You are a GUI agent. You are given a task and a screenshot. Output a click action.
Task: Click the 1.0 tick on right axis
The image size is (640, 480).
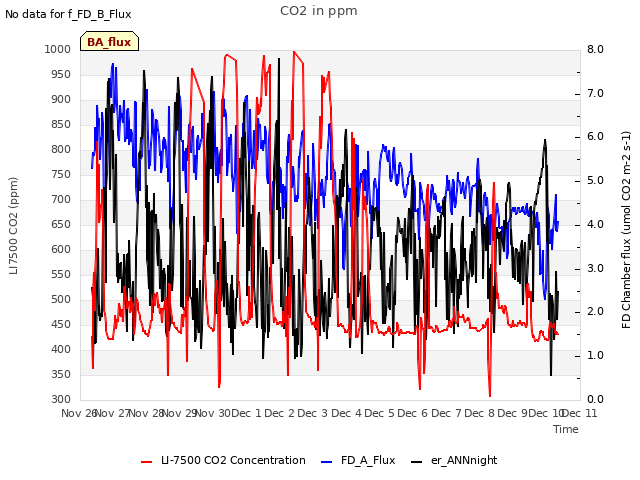pos(595,356)
